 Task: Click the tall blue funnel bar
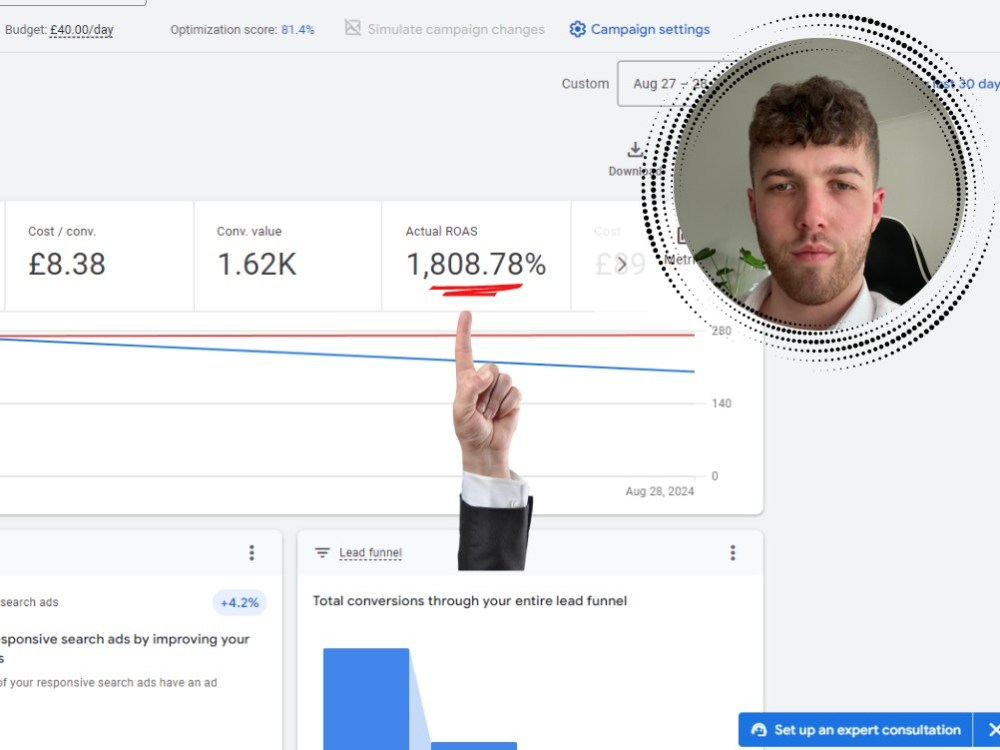pyautogui.click(x=366, y=699)
